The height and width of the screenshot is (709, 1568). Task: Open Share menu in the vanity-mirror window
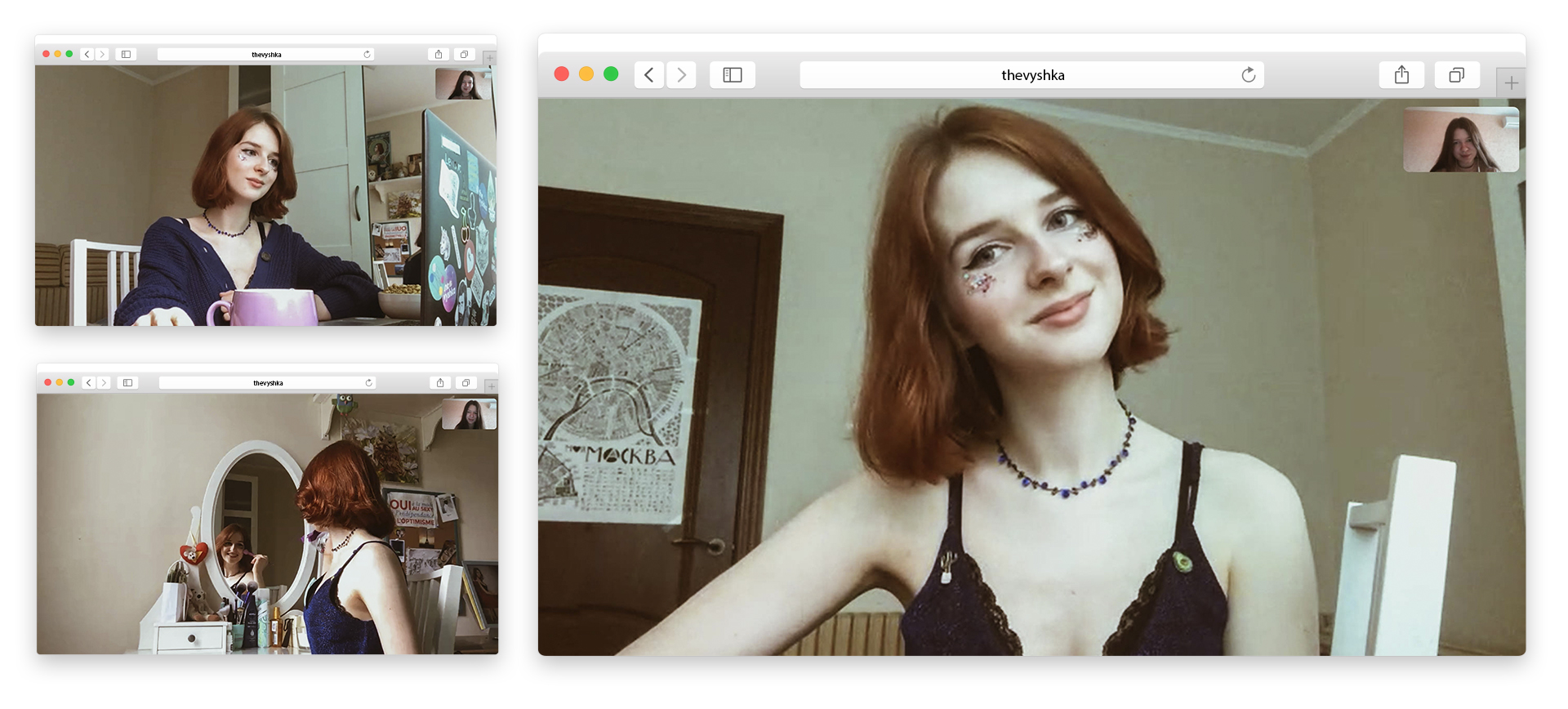tap(440, 383)
